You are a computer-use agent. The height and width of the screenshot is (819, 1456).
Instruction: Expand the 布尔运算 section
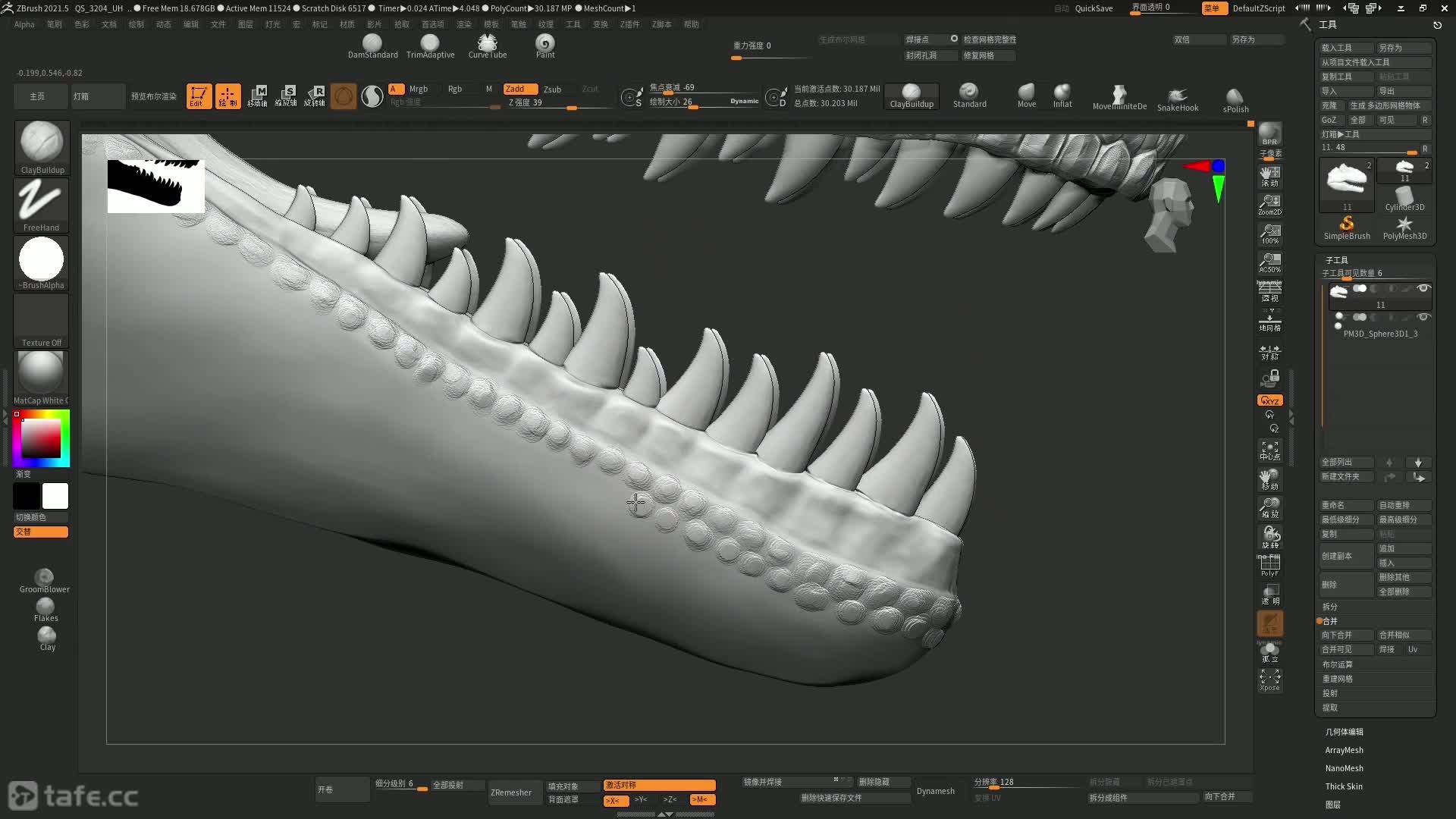pyautogui.click(x=1338, y=664)
